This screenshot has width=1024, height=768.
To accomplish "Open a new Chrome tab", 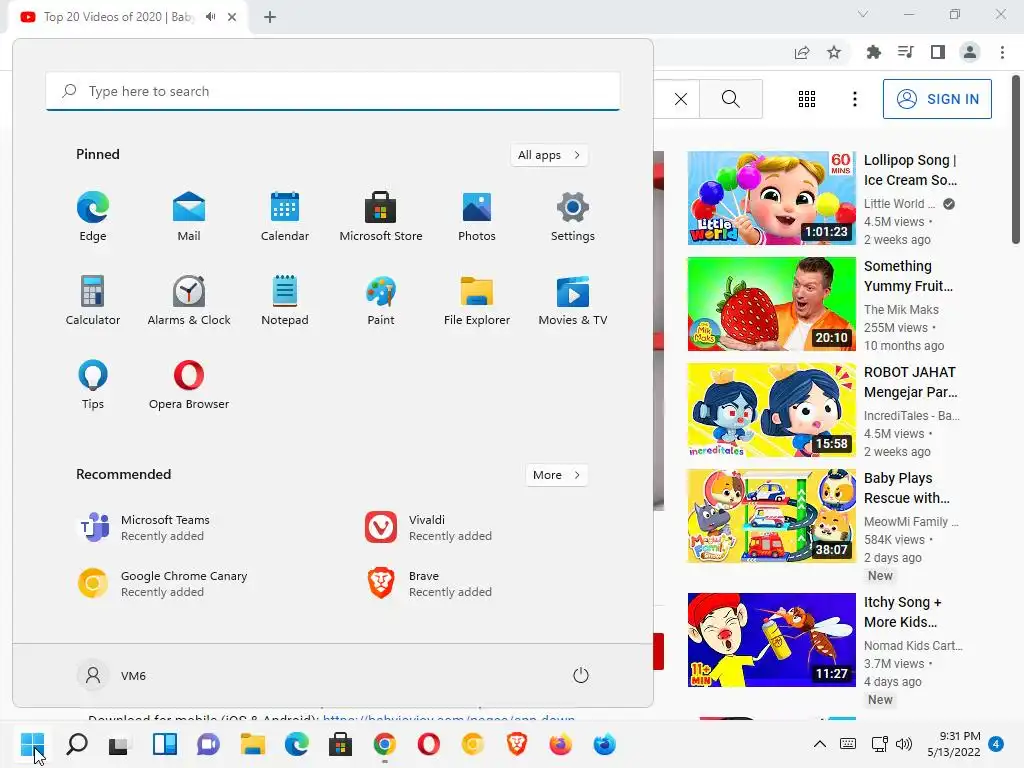I will pos(270,17).
